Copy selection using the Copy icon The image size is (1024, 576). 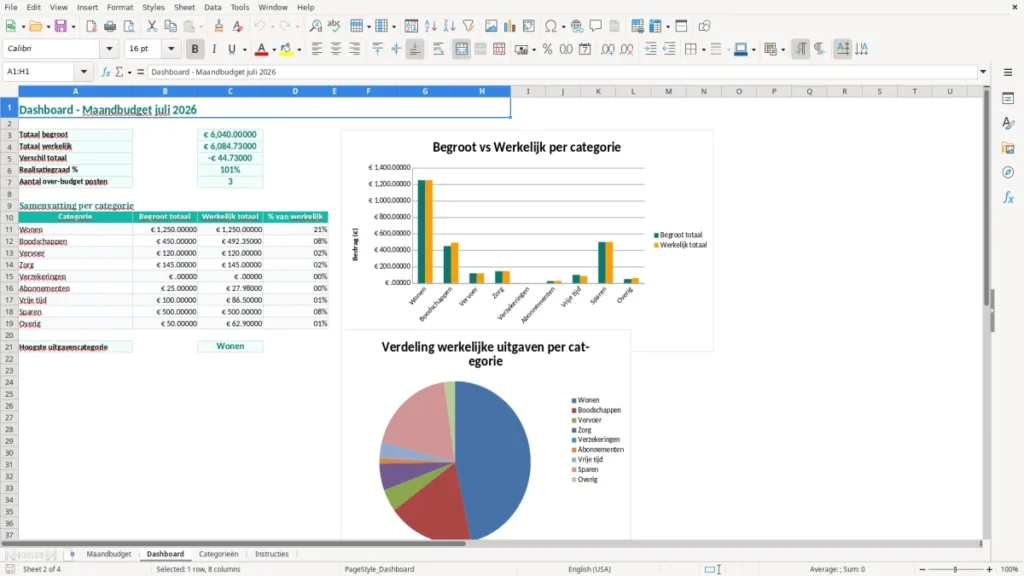(170, 26)
